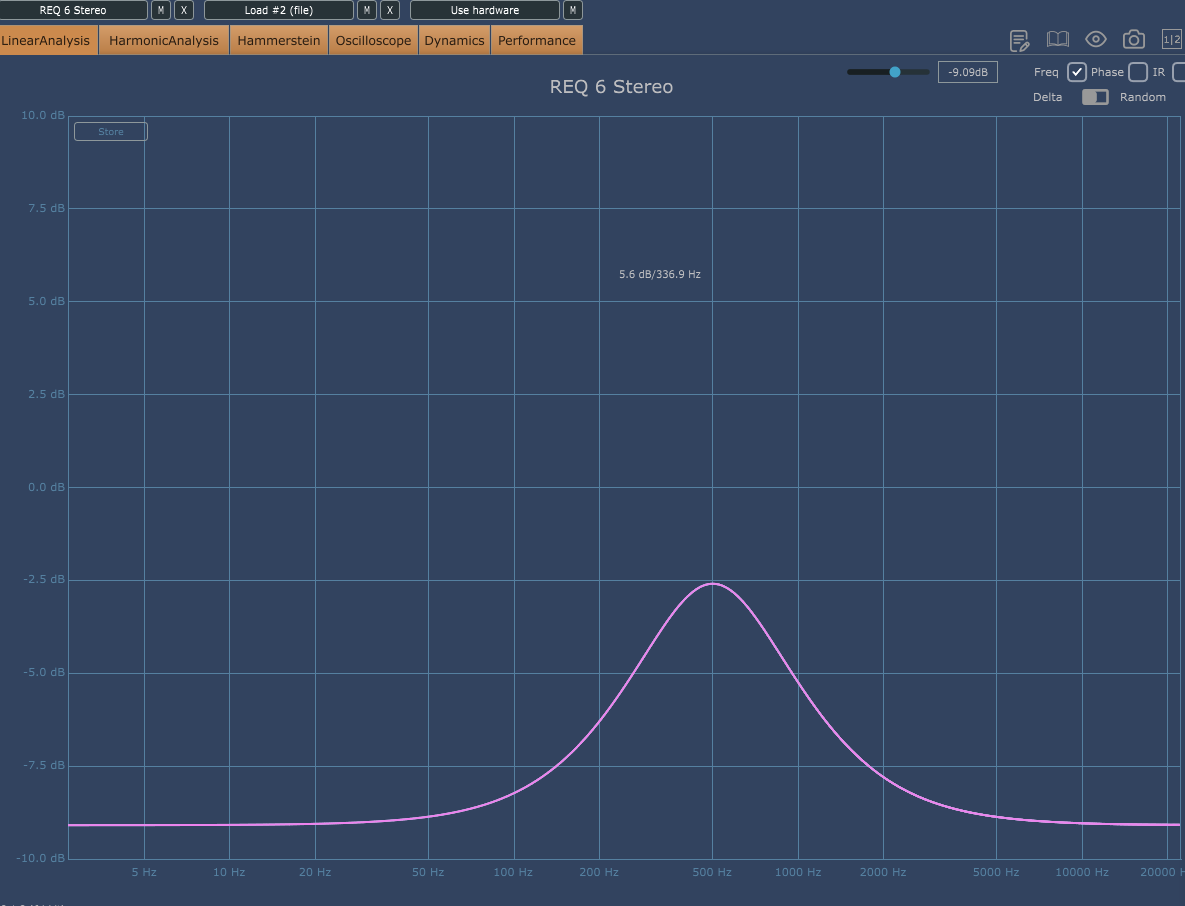
Task: Mute the Load #2 slot
Action: [367, 10]
